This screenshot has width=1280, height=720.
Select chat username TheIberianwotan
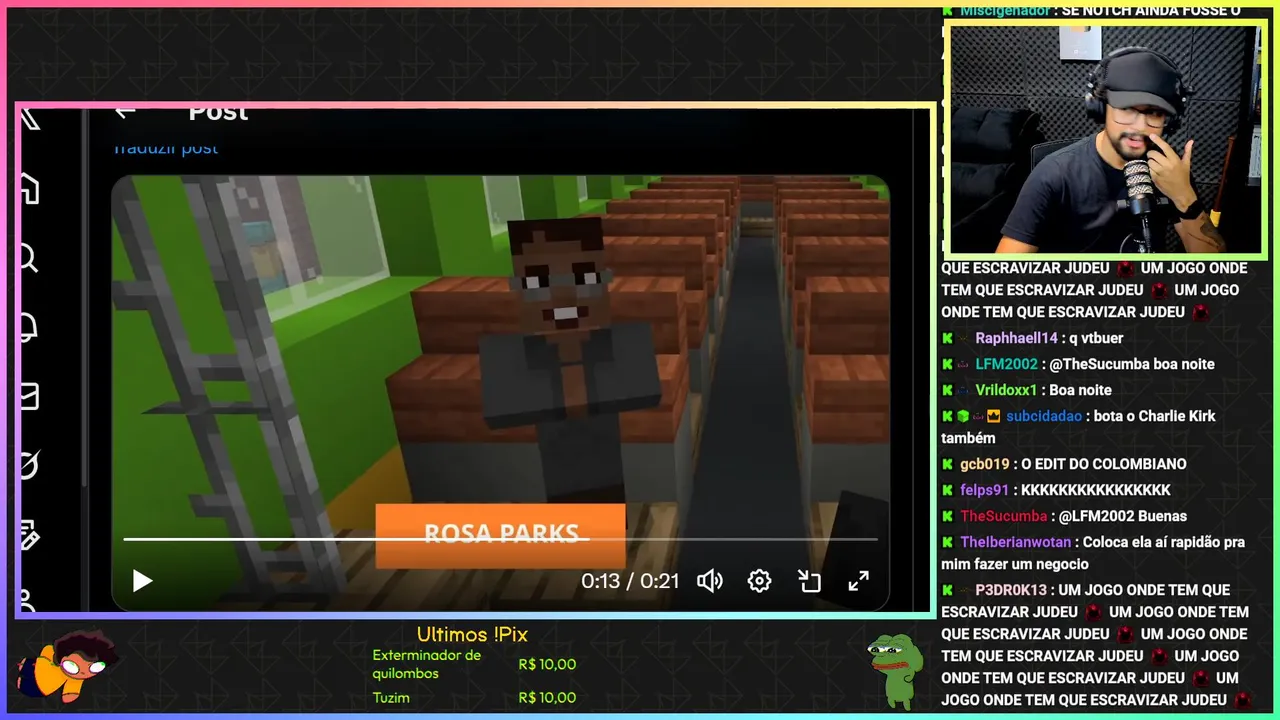[x=1016, y=542]
